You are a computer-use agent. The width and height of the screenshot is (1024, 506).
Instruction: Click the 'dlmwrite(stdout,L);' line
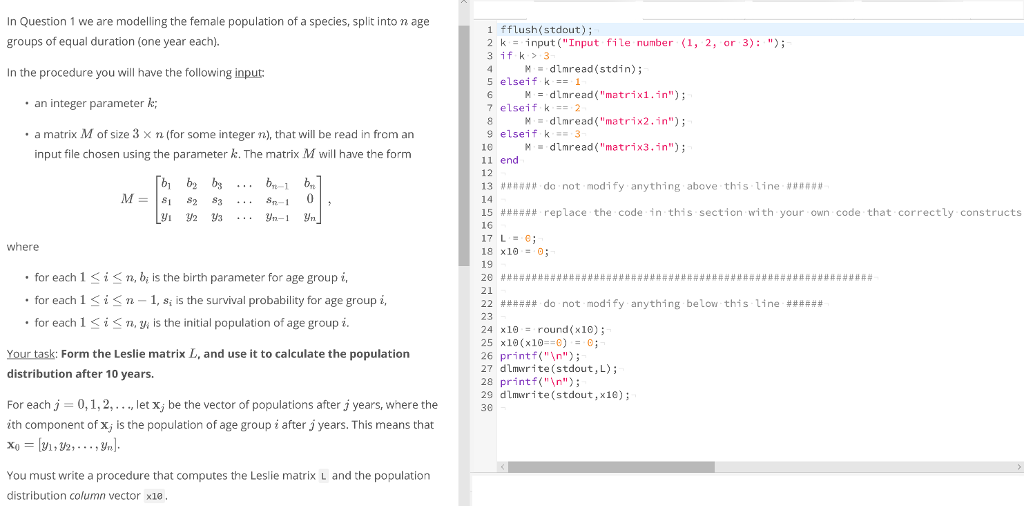(x=558, y=369)
